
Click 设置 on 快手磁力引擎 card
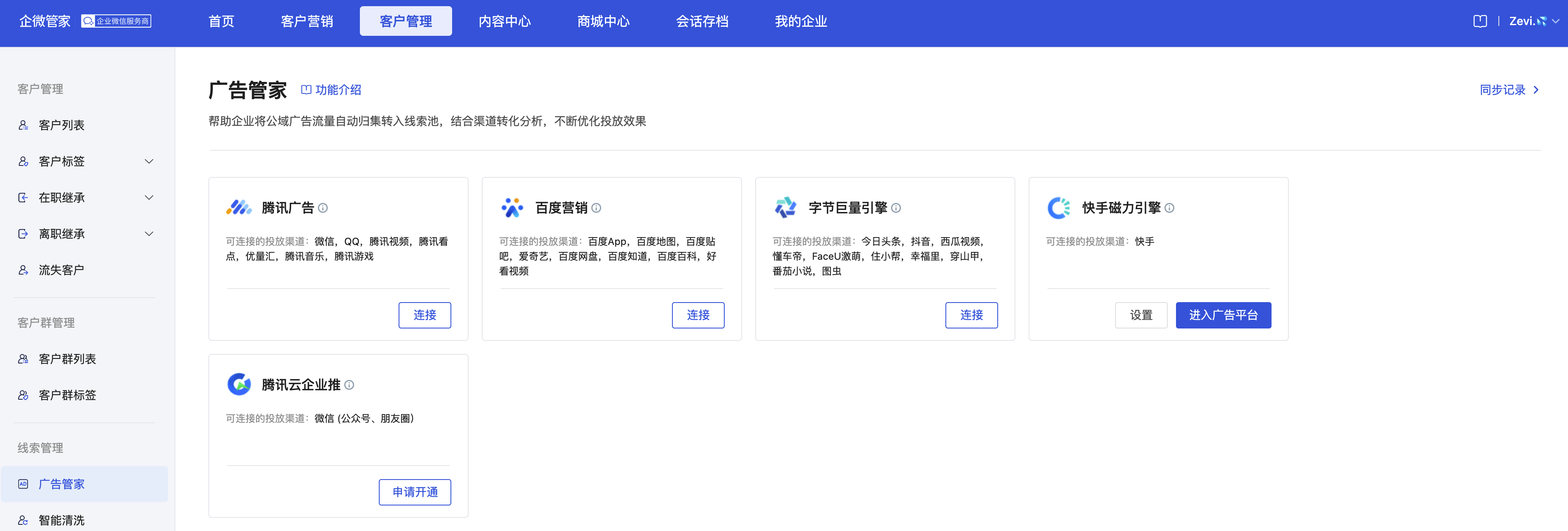[x=1141, y=315]
